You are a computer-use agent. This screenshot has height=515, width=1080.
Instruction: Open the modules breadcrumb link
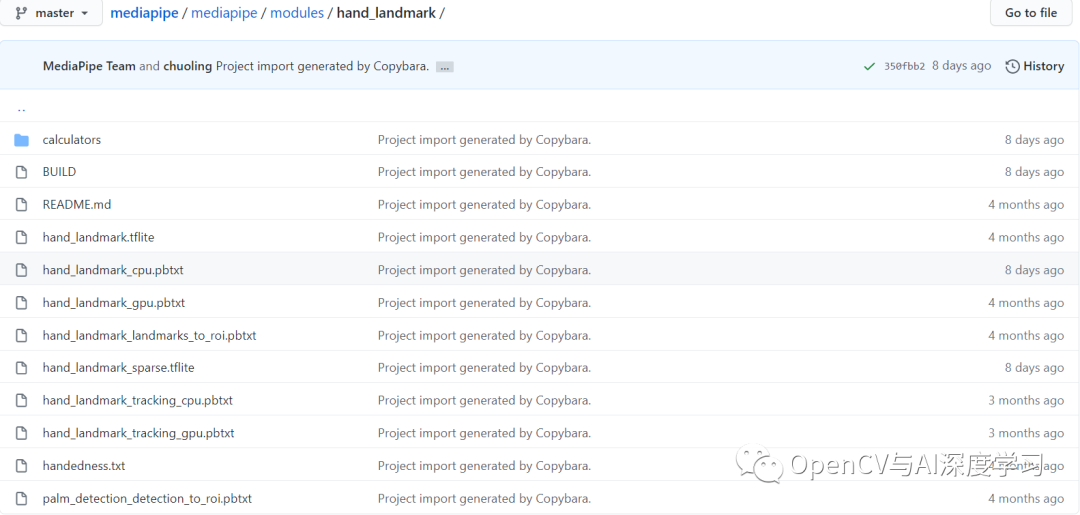(297, 13)
